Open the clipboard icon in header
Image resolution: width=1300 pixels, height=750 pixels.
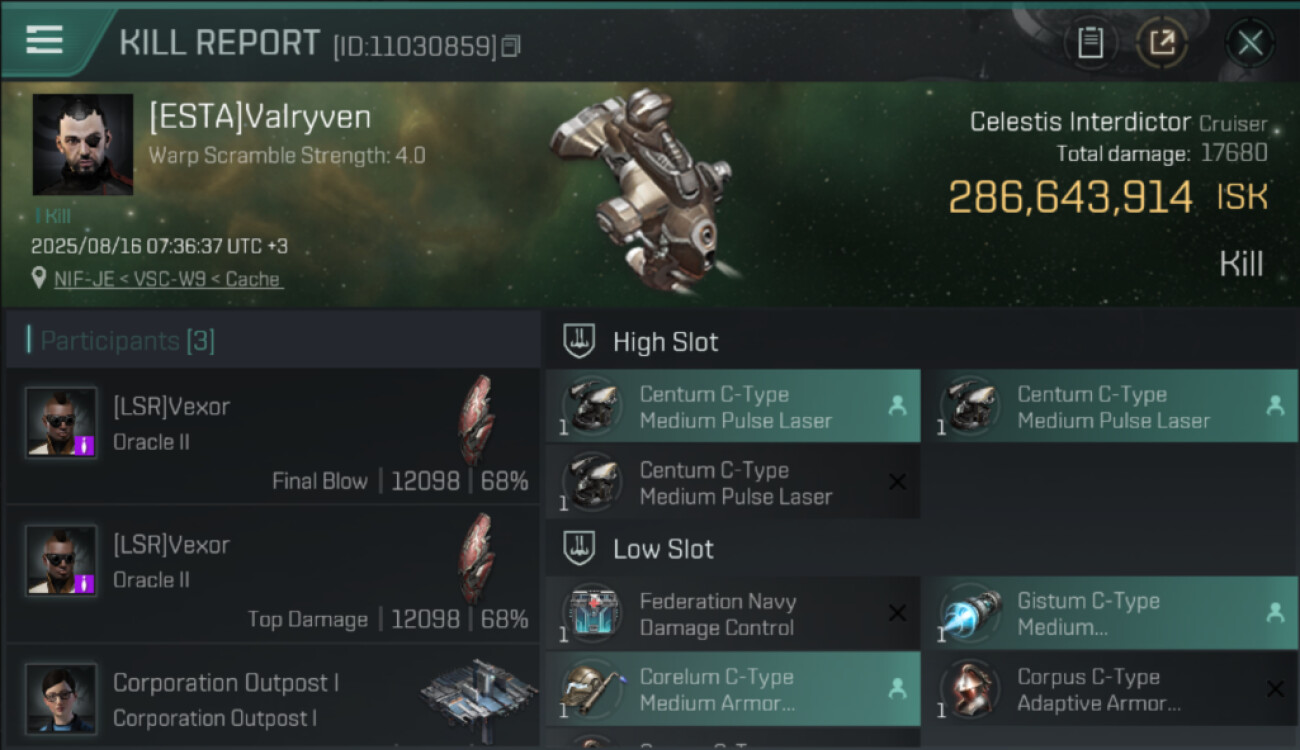click(1090, 43)
